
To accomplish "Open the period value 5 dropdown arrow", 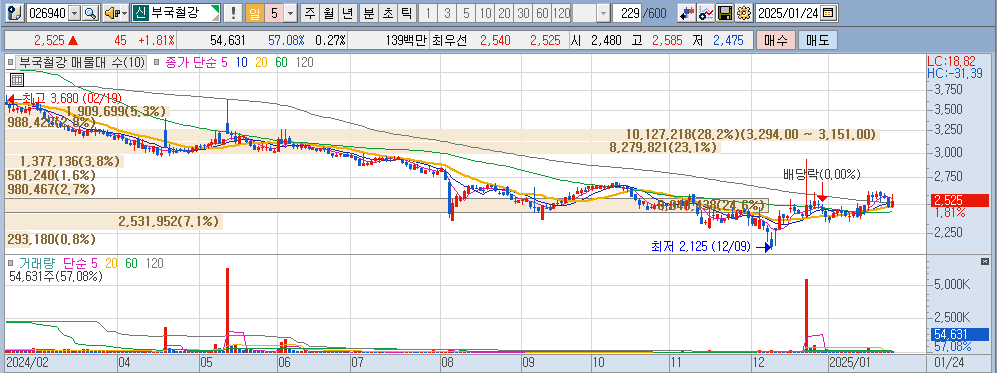I will coord(291,13).
